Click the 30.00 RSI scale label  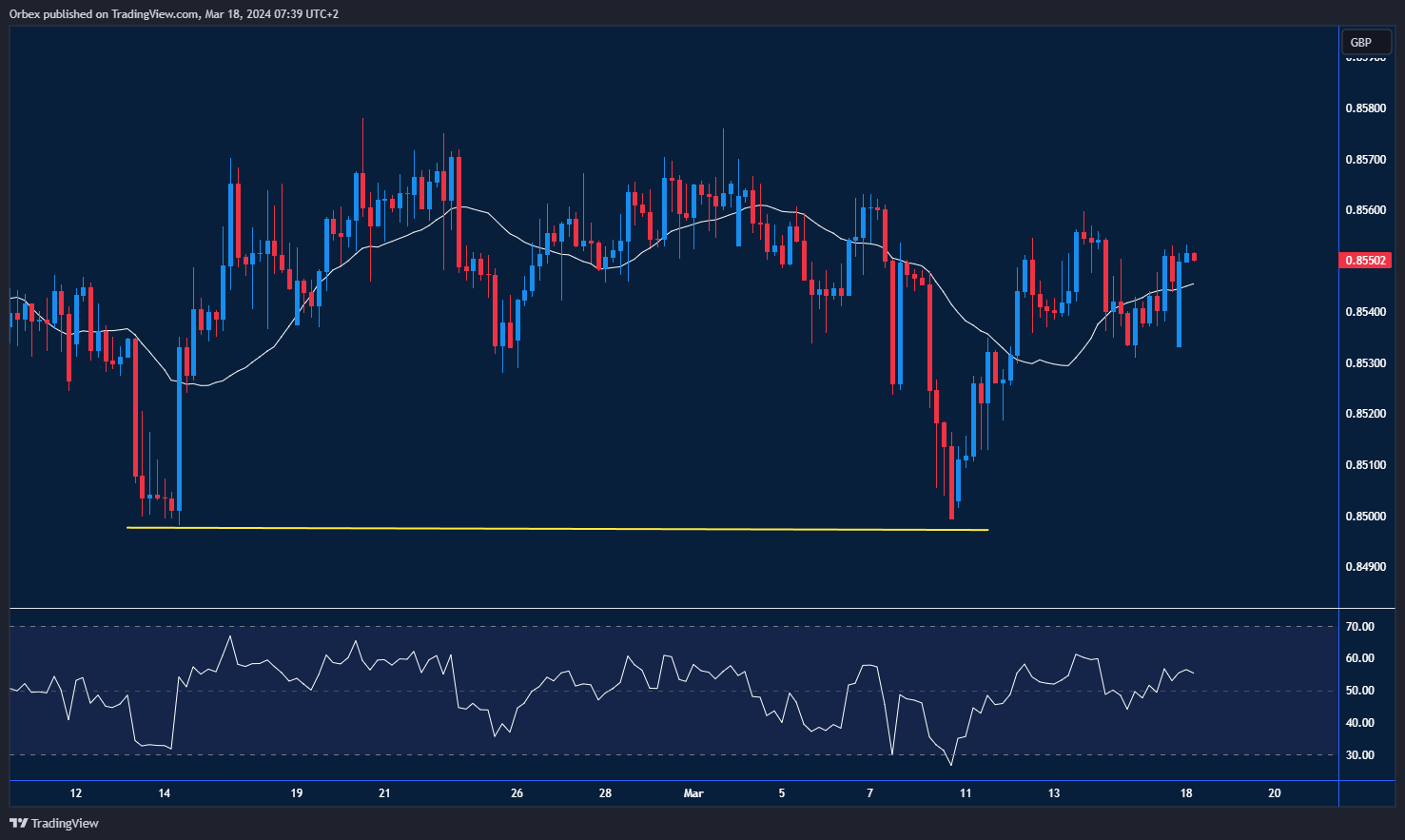1360,755
